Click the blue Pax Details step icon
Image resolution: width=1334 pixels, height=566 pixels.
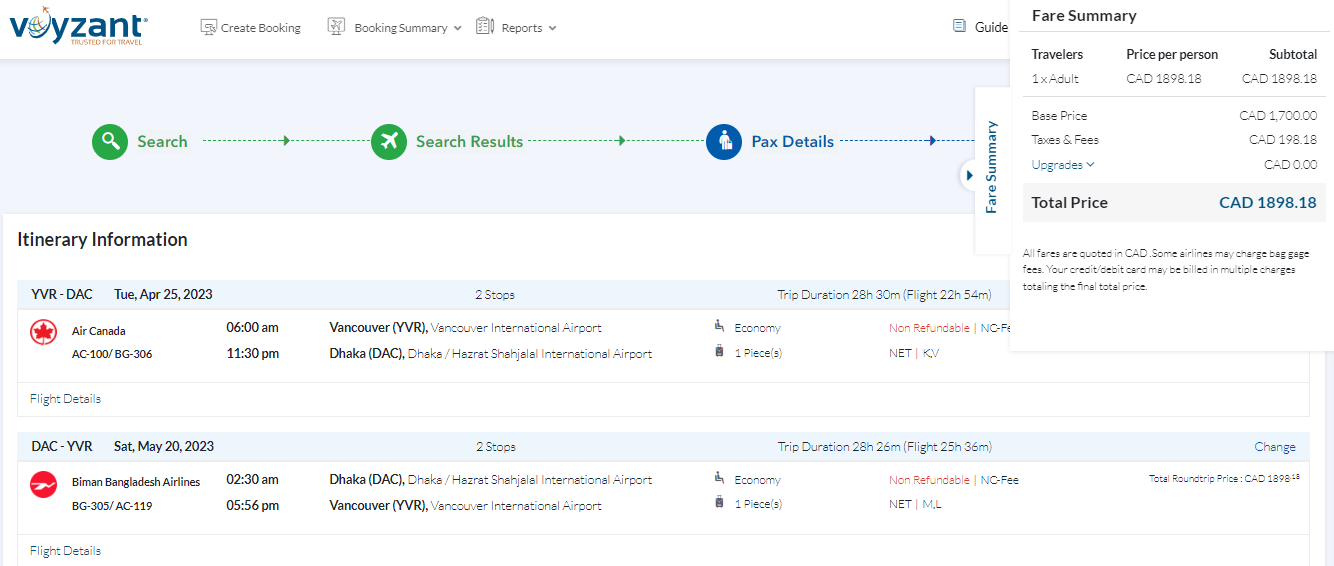pyautogui.click(x=723, y=142)
